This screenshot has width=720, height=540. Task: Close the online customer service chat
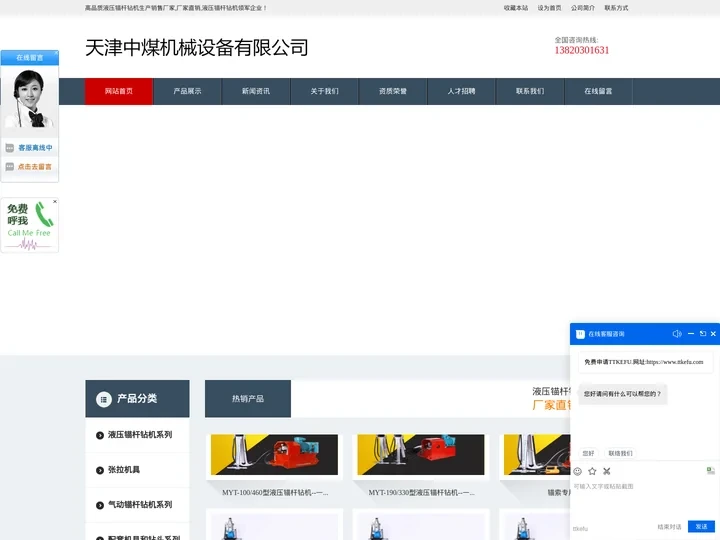713,334
